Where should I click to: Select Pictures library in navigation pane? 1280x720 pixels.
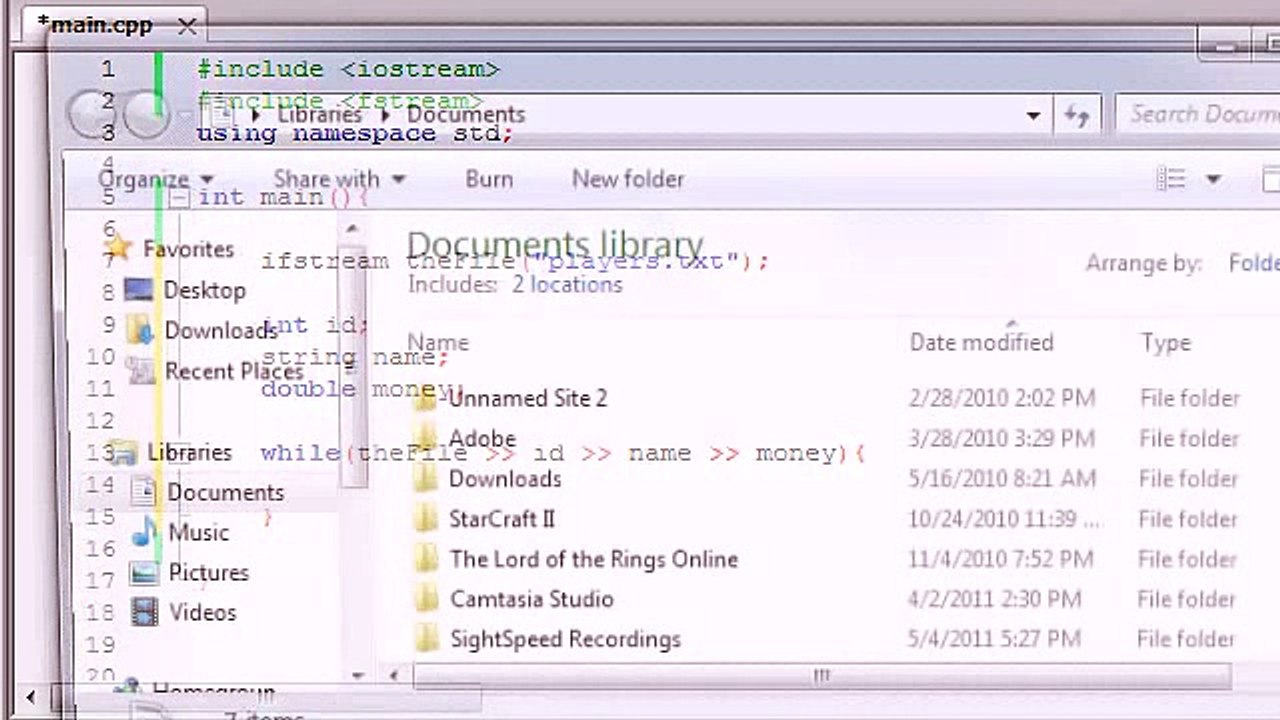208,572
